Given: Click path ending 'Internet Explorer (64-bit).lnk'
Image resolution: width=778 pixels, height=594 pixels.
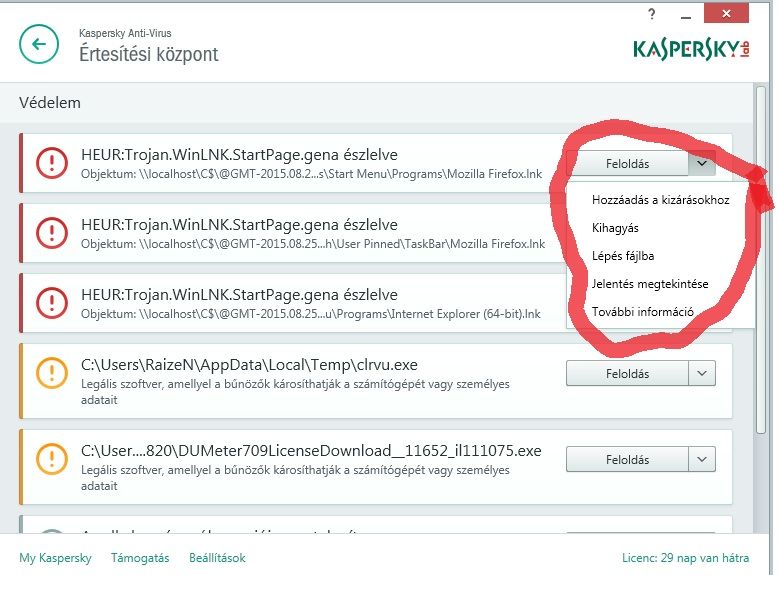Looking at the screenshot, I should [x=311, y=314].
